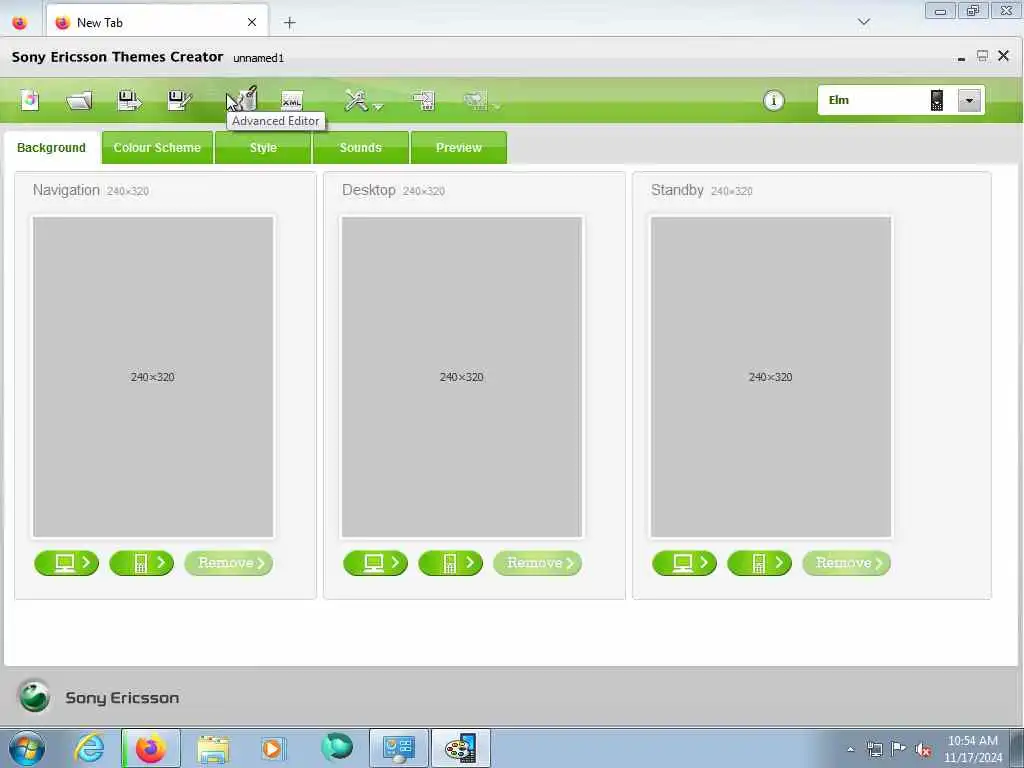
Task: Click the muted volume tray icon
Action: click(x=923, y=750)
